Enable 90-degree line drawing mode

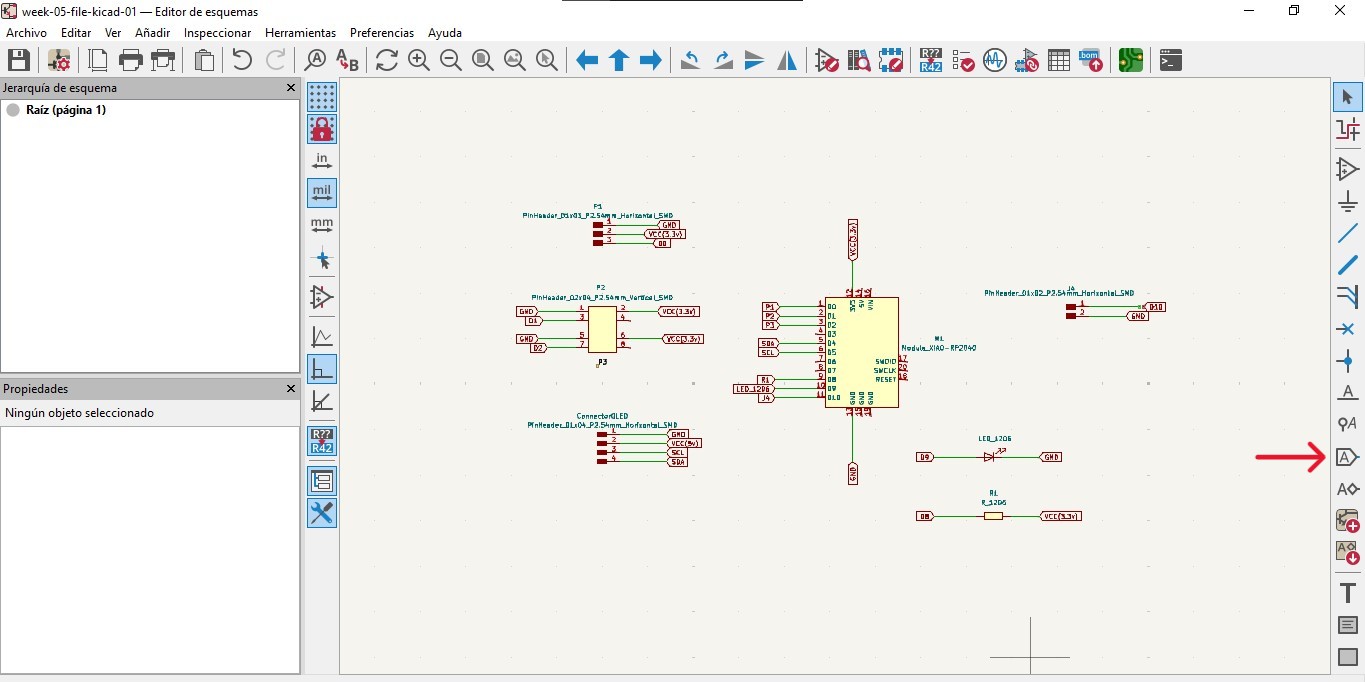322,369
